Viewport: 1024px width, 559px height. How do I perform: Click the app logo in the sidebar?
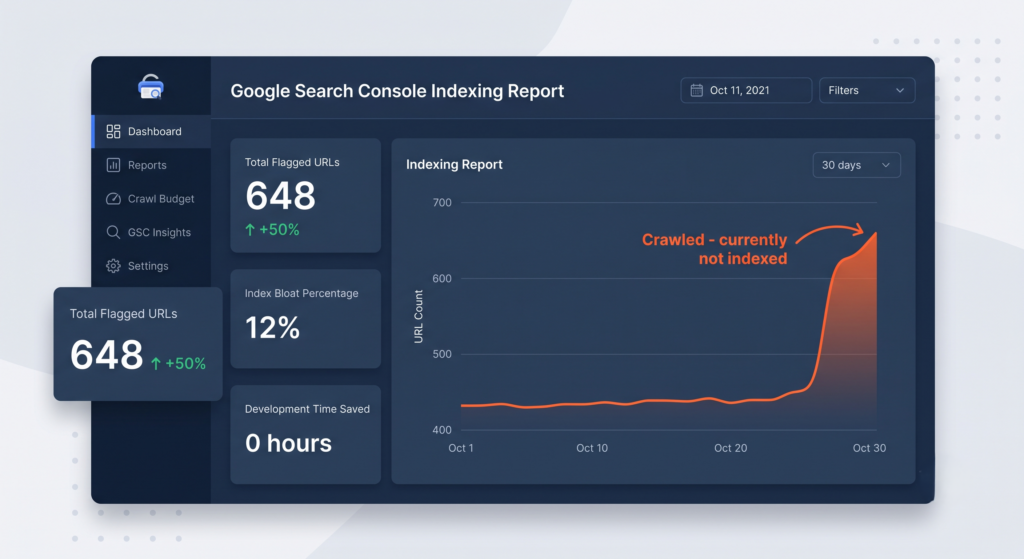[x=151, y=87]
